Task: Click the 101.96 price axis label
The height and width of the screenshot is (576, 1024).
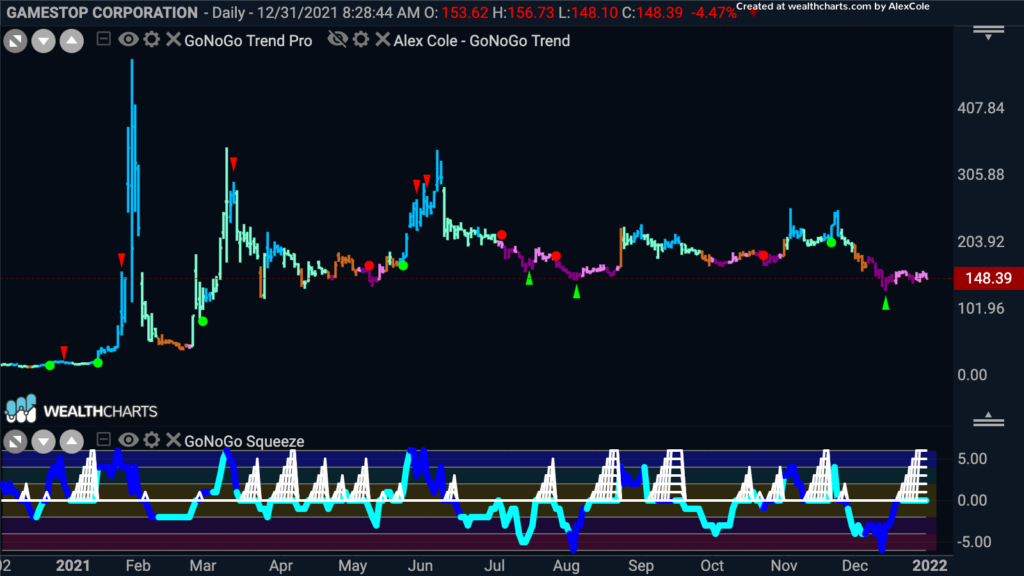Action: coord(981,308)
